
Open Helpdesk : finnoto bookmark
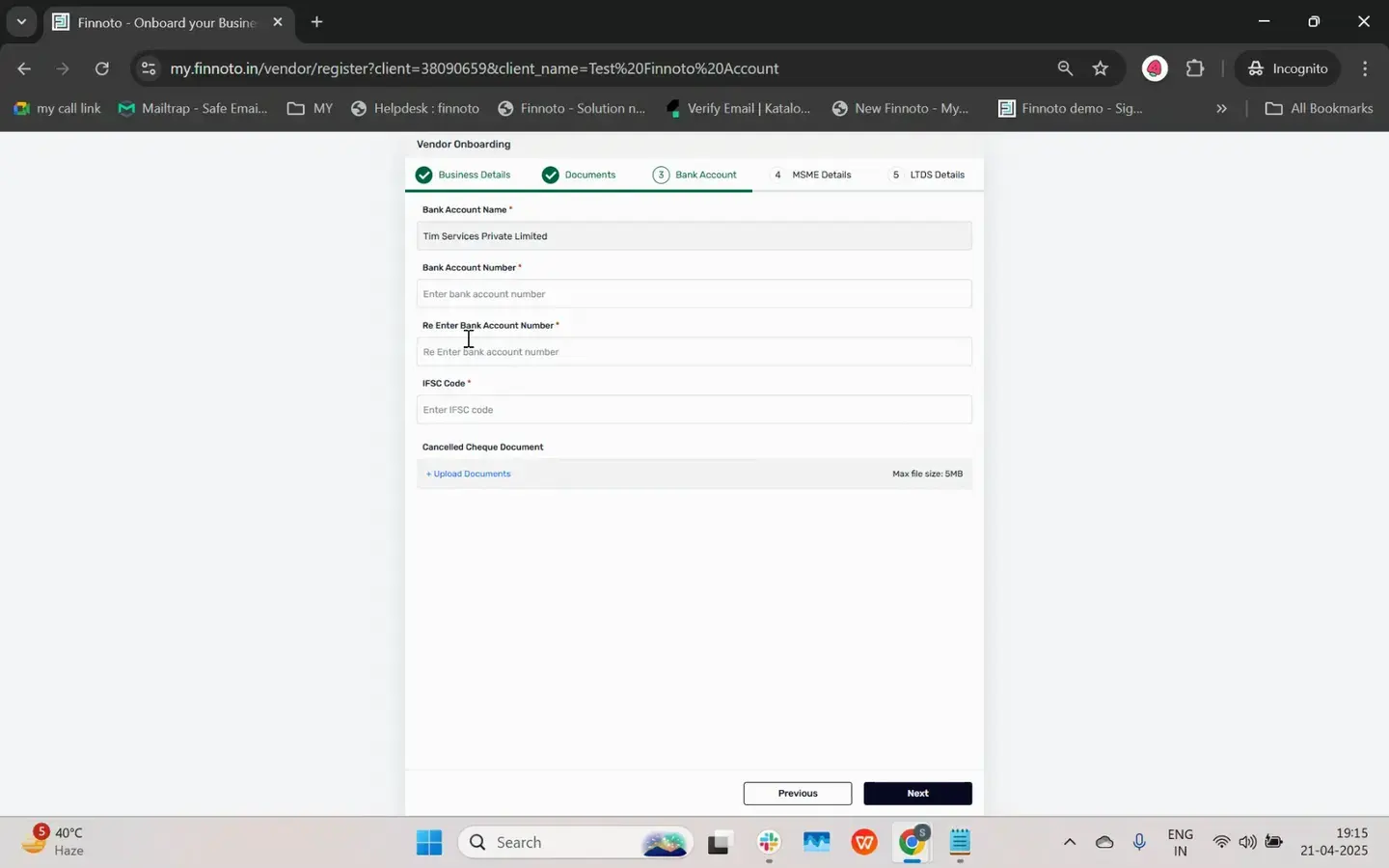pyautogui.click(x=415, y=108)
